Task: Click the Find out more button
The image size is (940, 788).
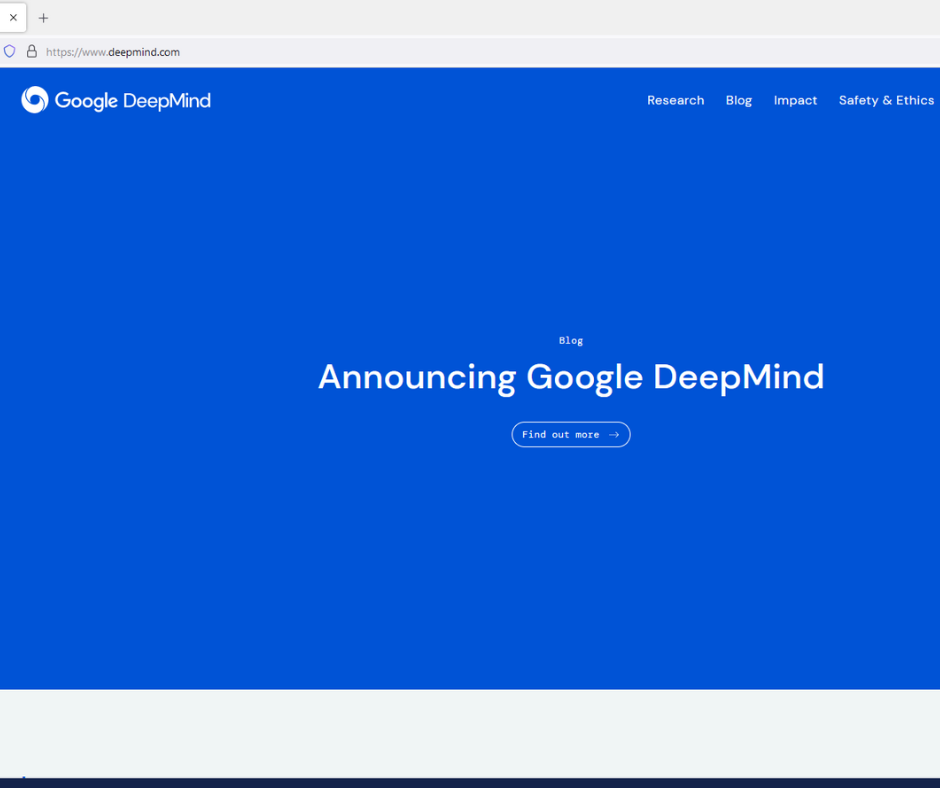Action: 571,435
